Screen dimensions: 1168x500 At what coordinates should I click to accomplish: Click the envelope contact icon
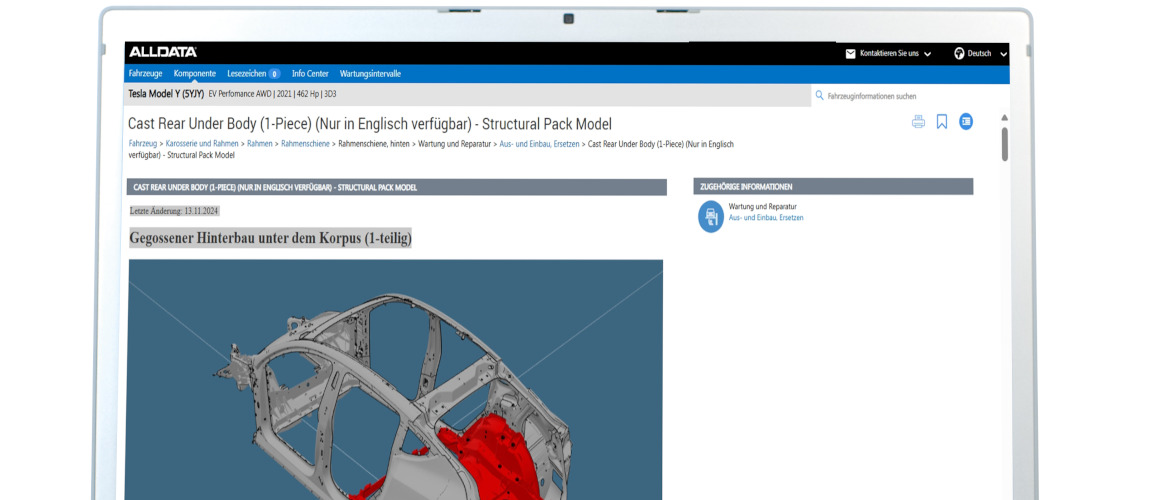point(850,53)
